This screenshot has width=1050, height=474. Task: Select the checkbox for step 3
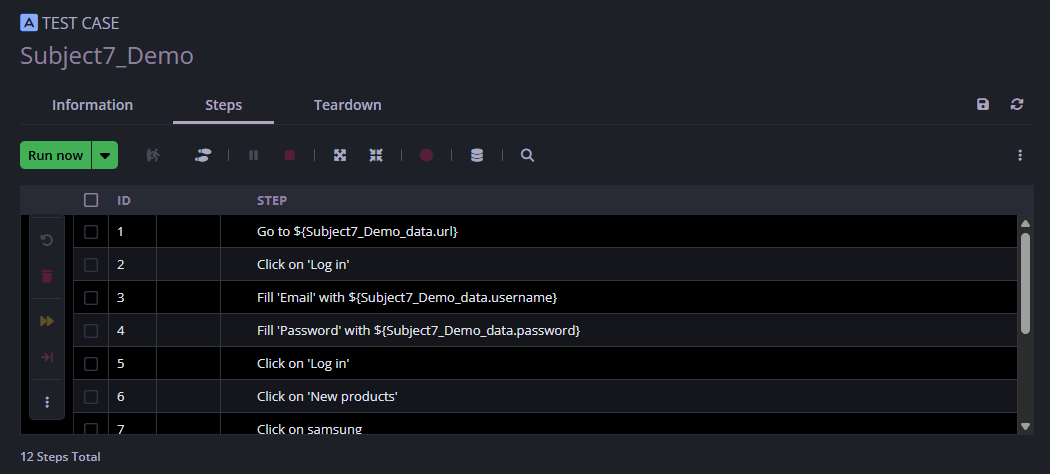(x=91, y=298)
